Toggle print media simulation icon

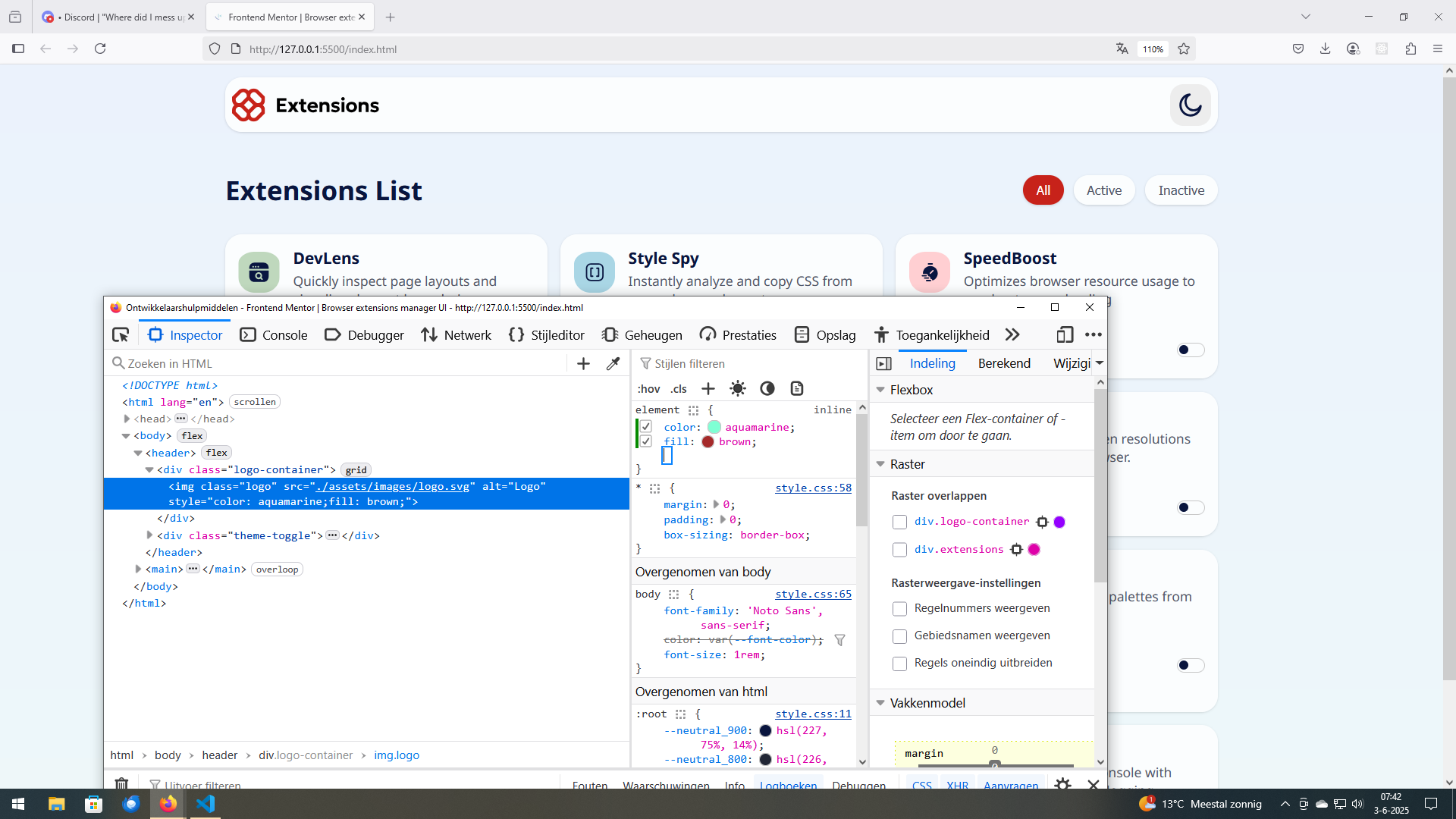point(796,389)
